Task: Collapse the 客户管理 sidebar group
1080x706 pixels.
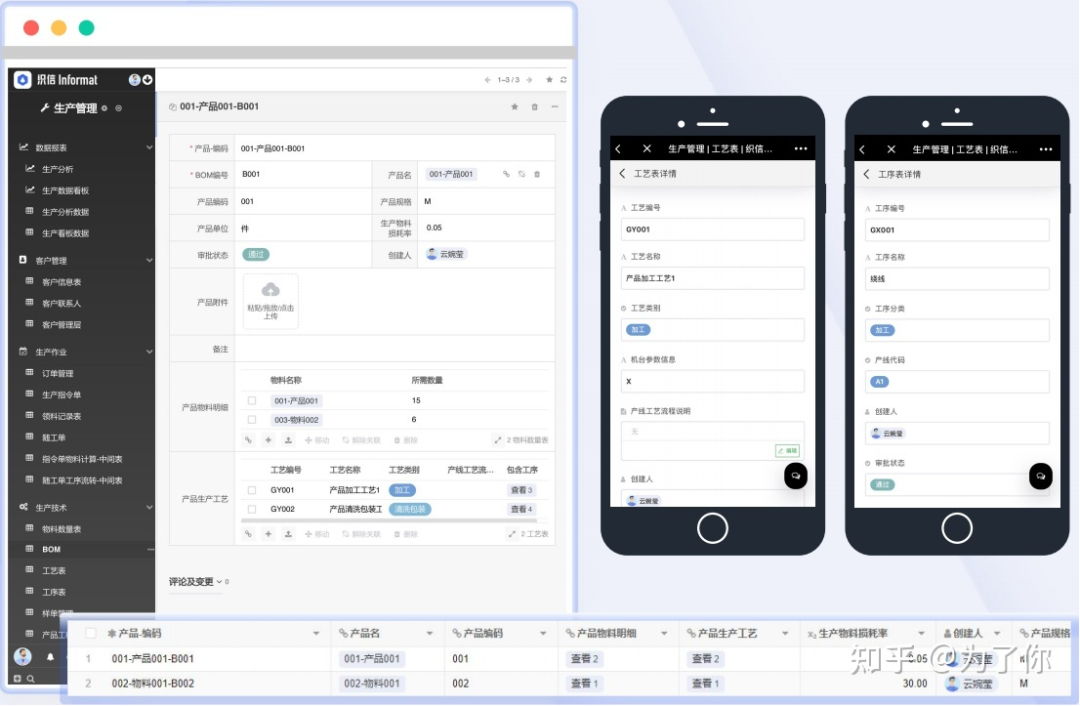Action: (149, 260)
